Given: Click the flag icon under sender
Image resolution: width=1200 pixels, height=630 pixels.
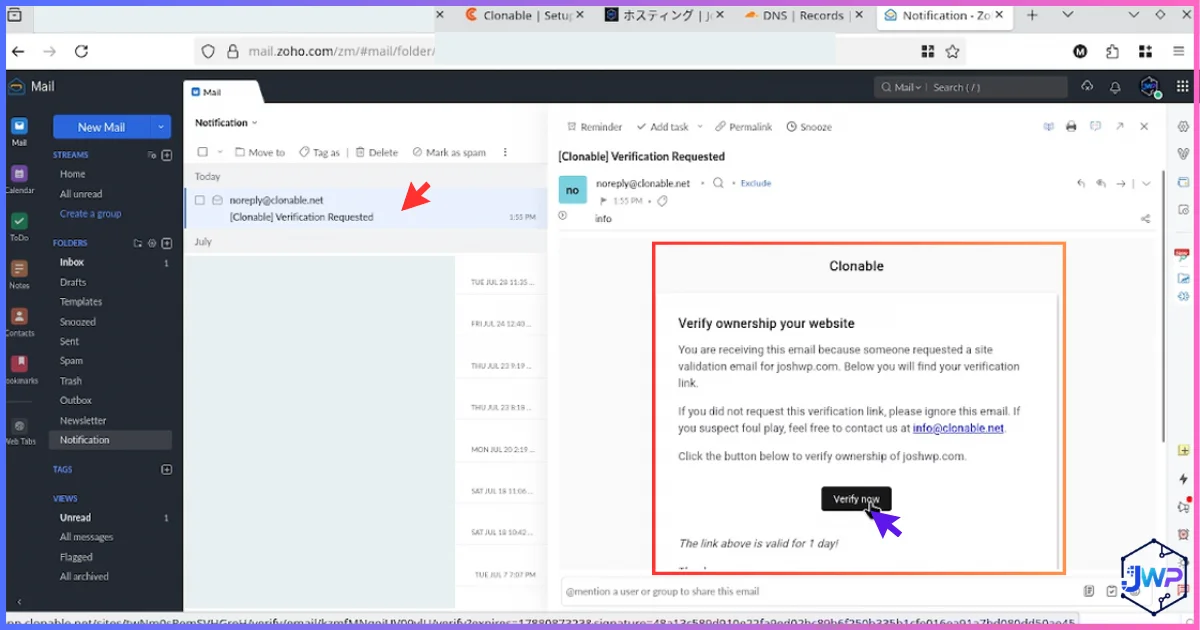Looking at the screenshot, I should [603, 201].
